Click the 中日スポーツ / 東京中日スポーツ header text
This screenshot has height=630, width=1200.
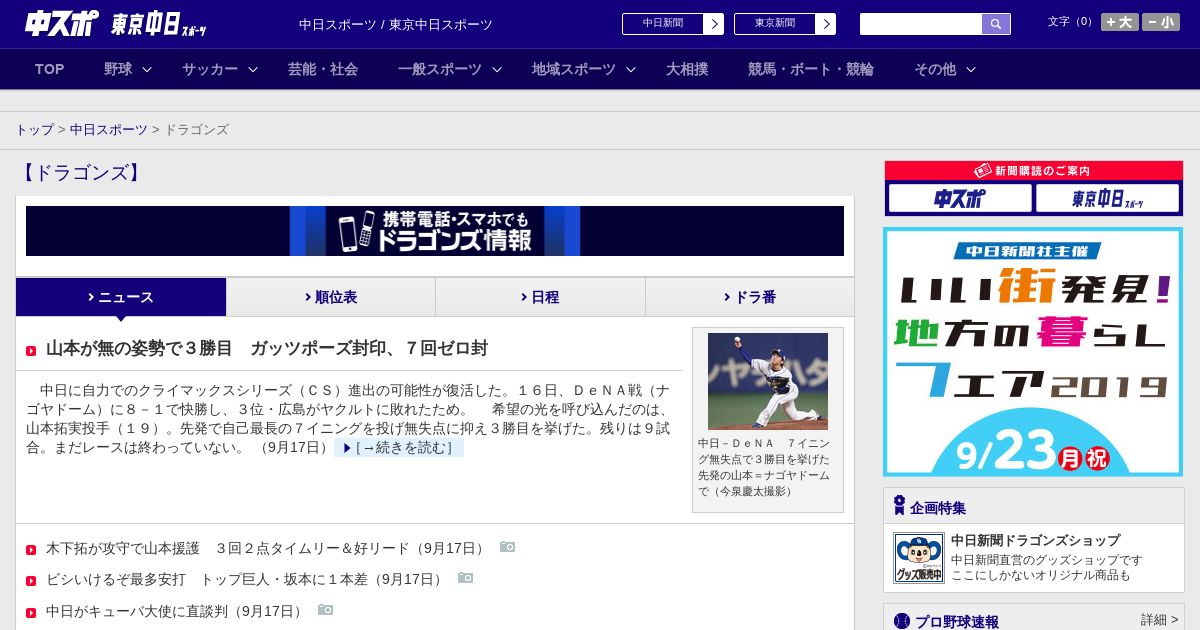pyautogui.click(x=396, y=24)
